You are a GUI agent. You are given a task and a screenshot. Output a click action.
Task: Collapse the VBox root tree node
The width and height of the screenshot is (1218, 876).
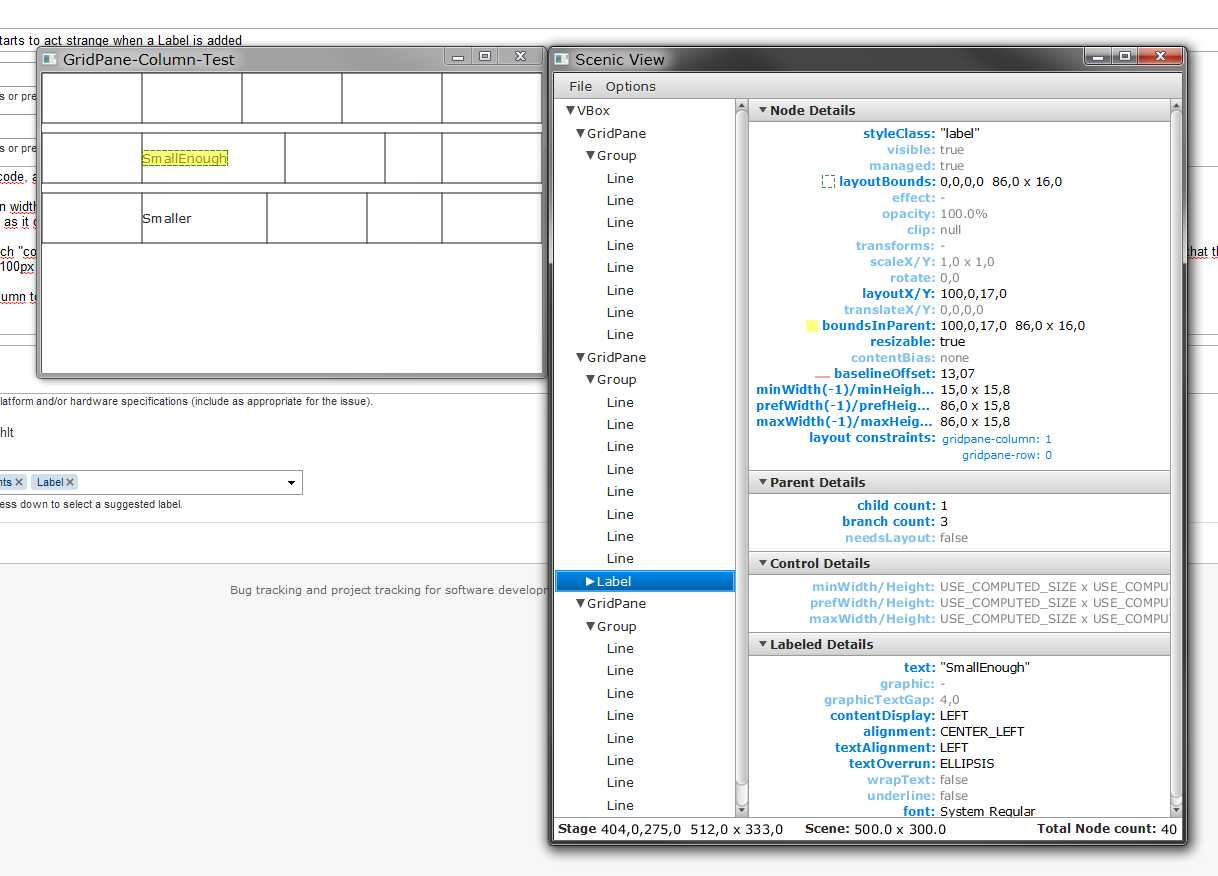(x=570, y=111)
